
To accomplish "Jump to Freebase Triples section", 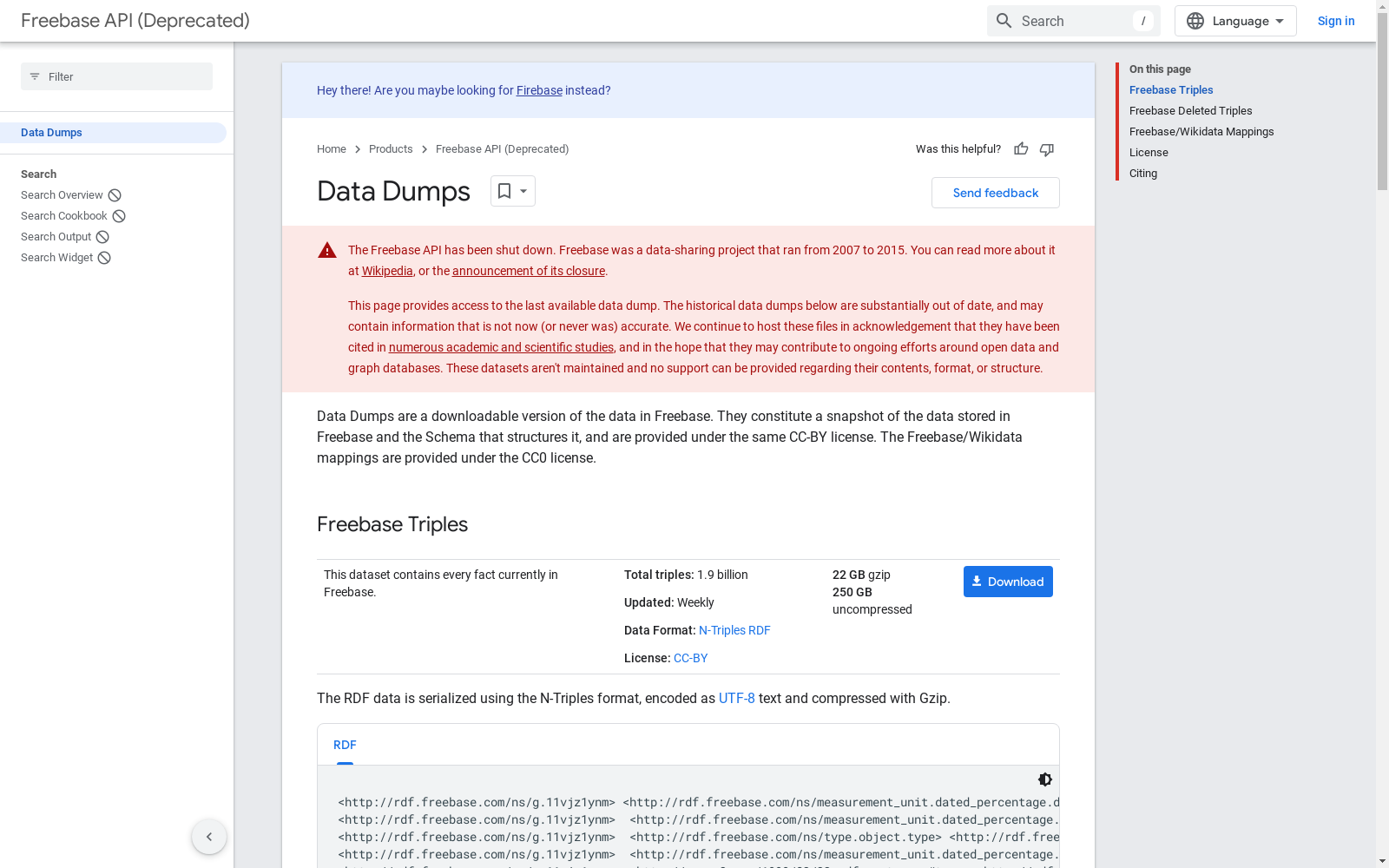I will pyautogui.click(x=1171, y=90).
